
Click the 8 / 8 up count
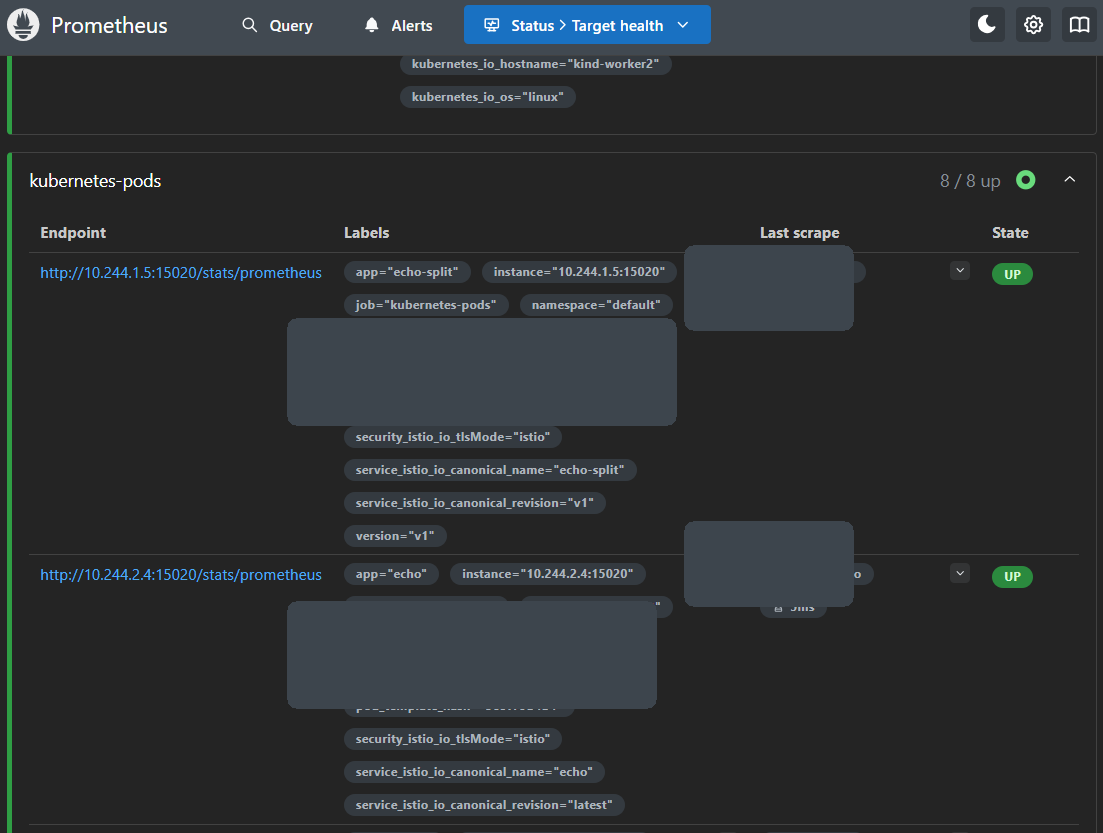970,181
